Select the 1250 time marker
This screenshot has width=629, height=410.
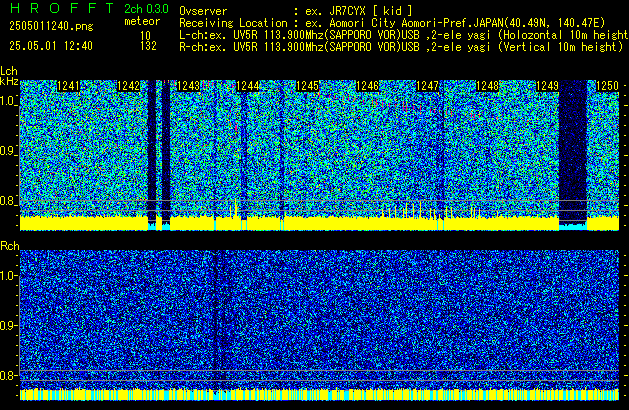pyautogui.click(x=607, y=86)
